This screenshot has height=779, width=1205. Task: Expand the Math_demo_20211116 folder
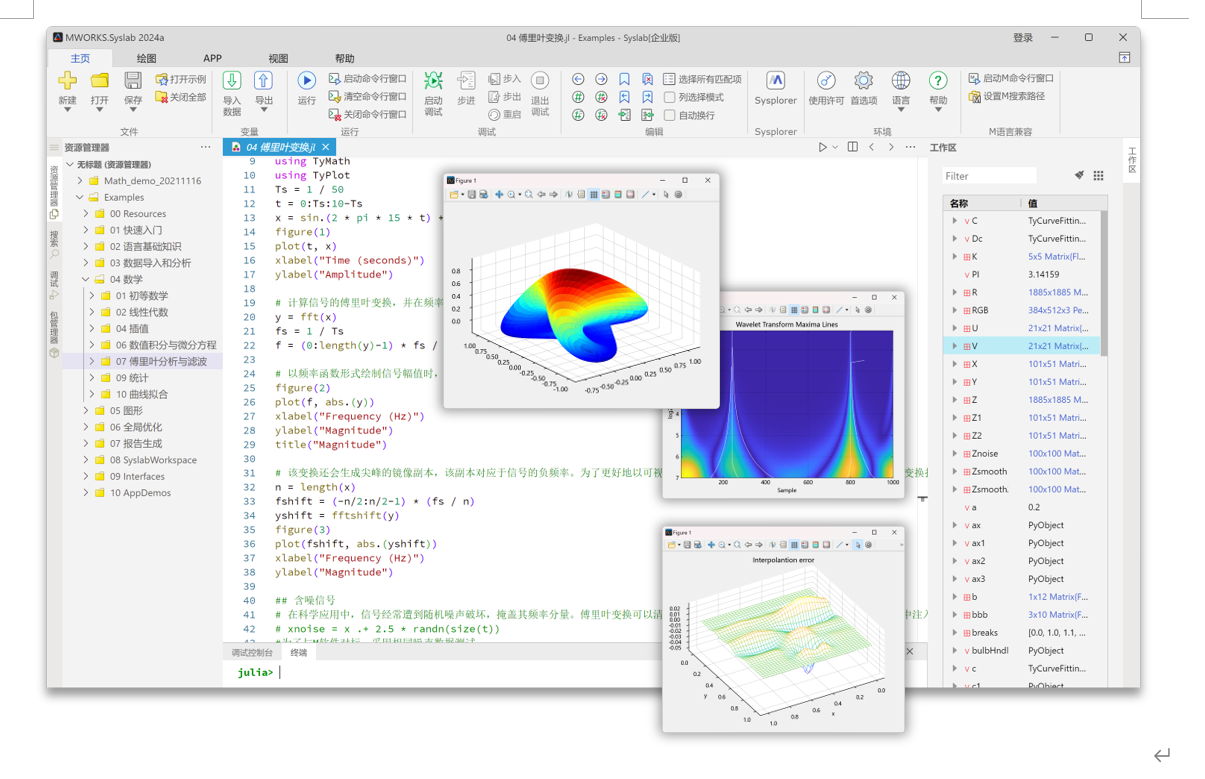[80, 181]
